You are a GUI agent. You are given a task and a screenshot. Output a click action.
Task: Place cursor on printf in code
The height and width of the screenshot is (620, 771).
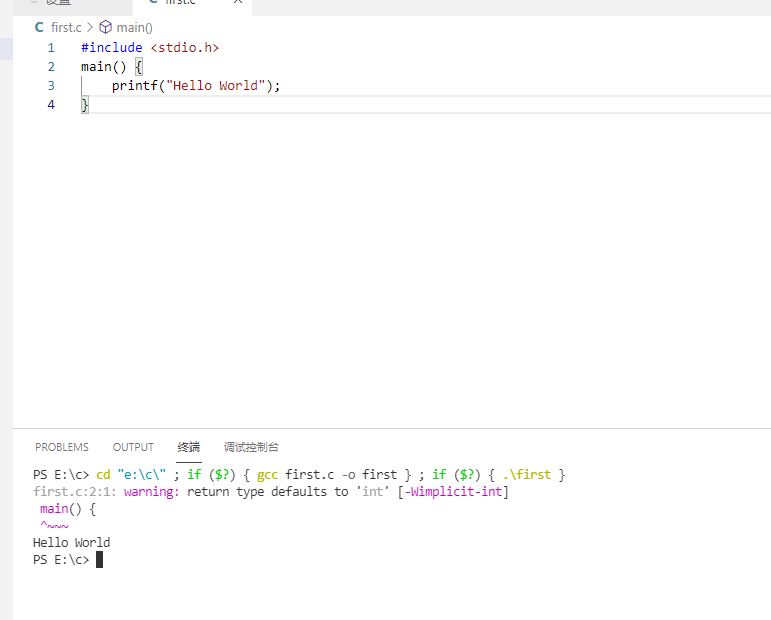coord(135,86)
